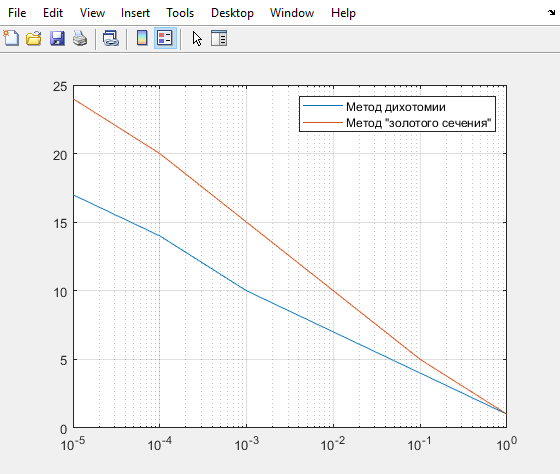Viewport: 560px width, 474px height.
Task: Select the Edit Plot arrow tool
Action: (x=197, y=38)
